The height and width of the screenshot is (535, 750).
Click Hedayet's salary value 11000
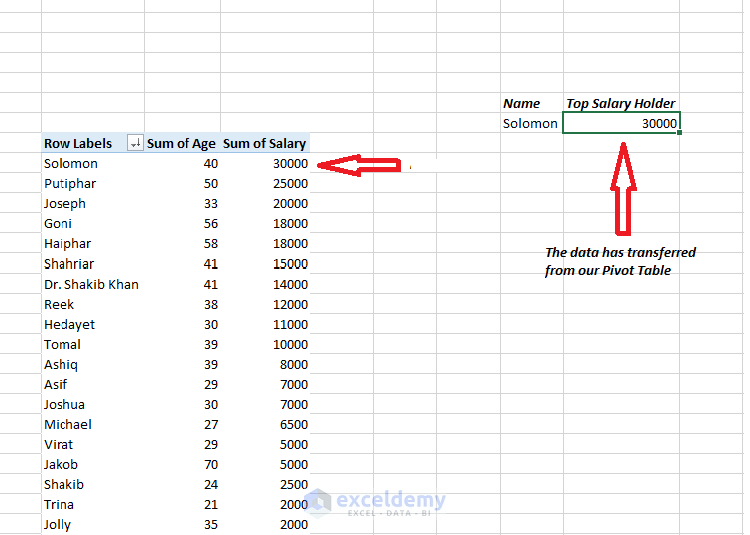tap(290, 325)
